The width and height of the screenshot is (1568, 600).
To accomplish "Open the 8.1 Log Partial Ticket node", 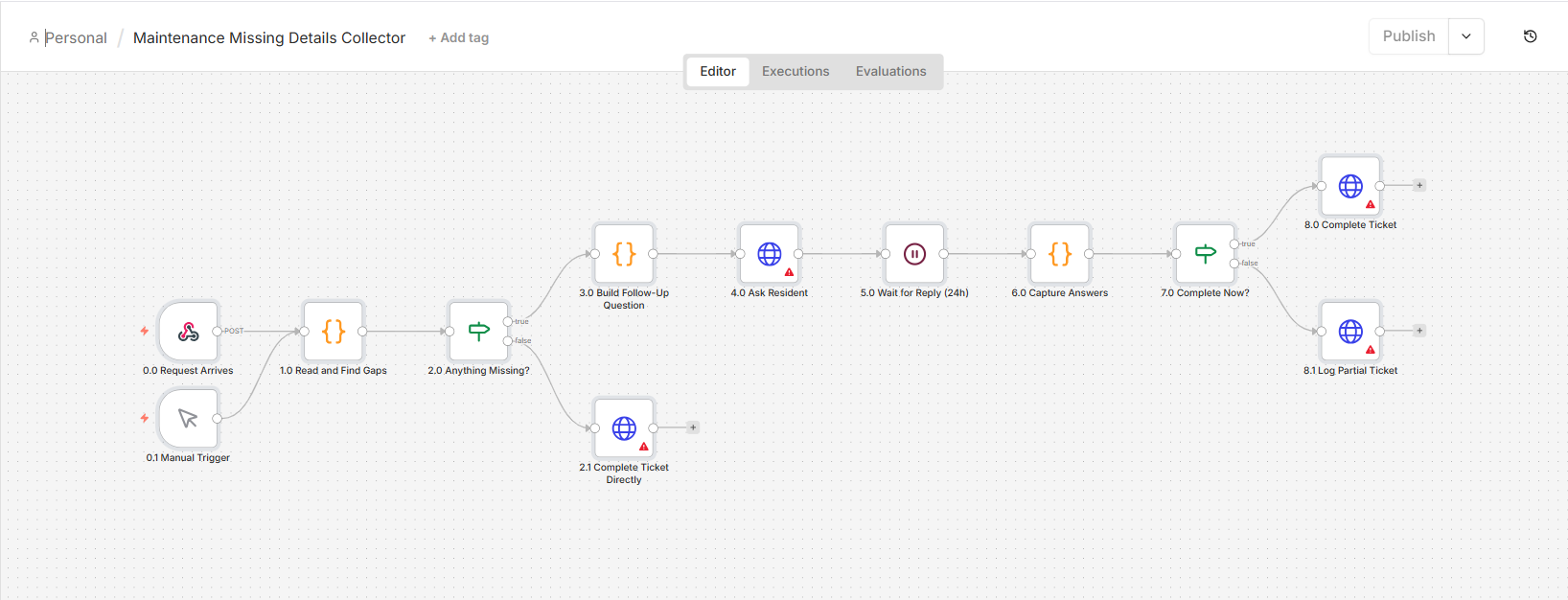I will coord(1350,332).
